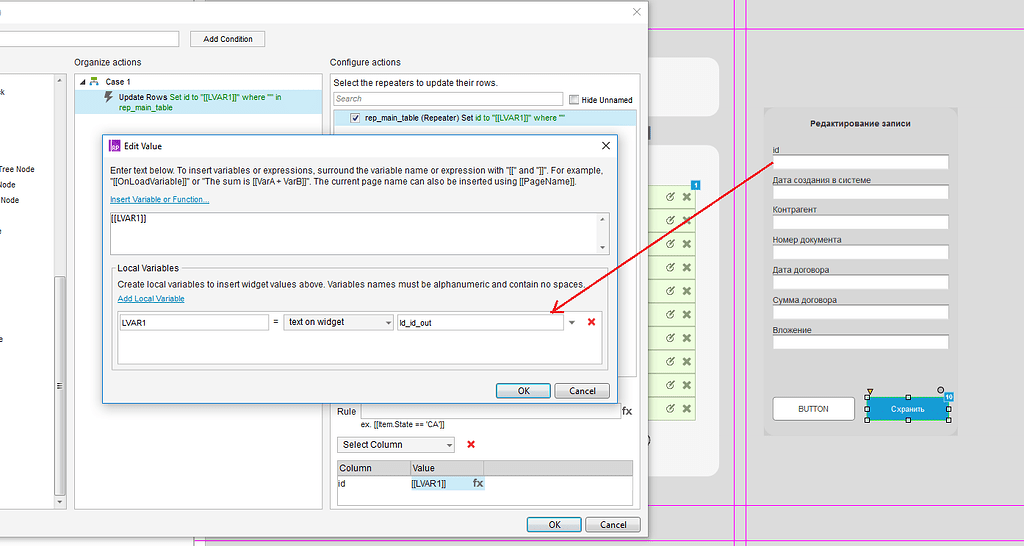
Task: Select the Update Rows action
Action: (198, 102)
